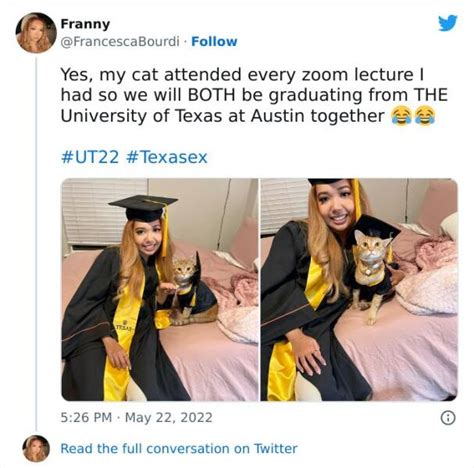The height and width of the screenshot is (468, 474).
Task: Open the tweet info circle icon
Action: coord(448,417)
